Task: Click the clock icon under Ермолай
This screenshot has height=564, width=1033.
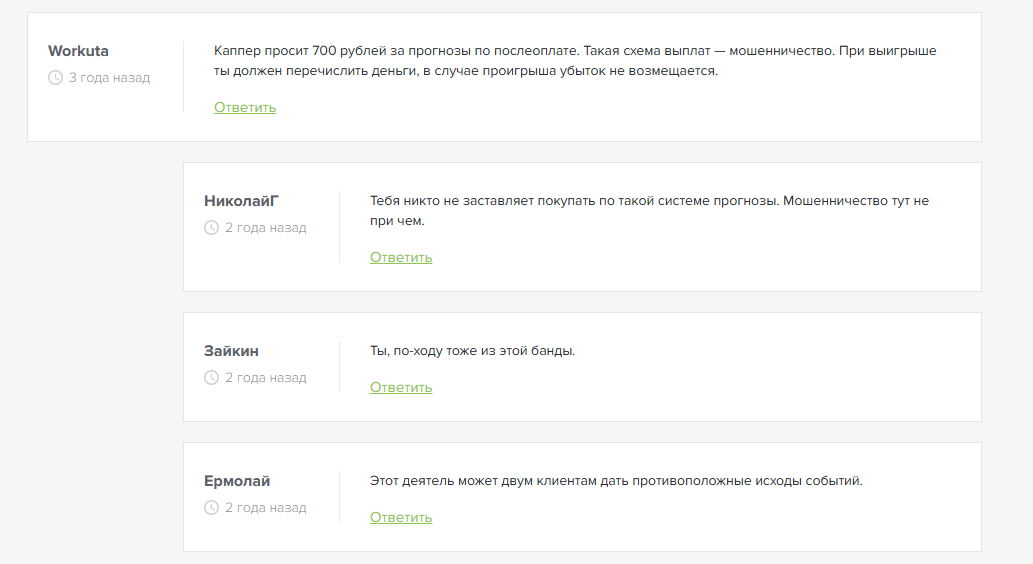Action: click(x=211, y=507)
